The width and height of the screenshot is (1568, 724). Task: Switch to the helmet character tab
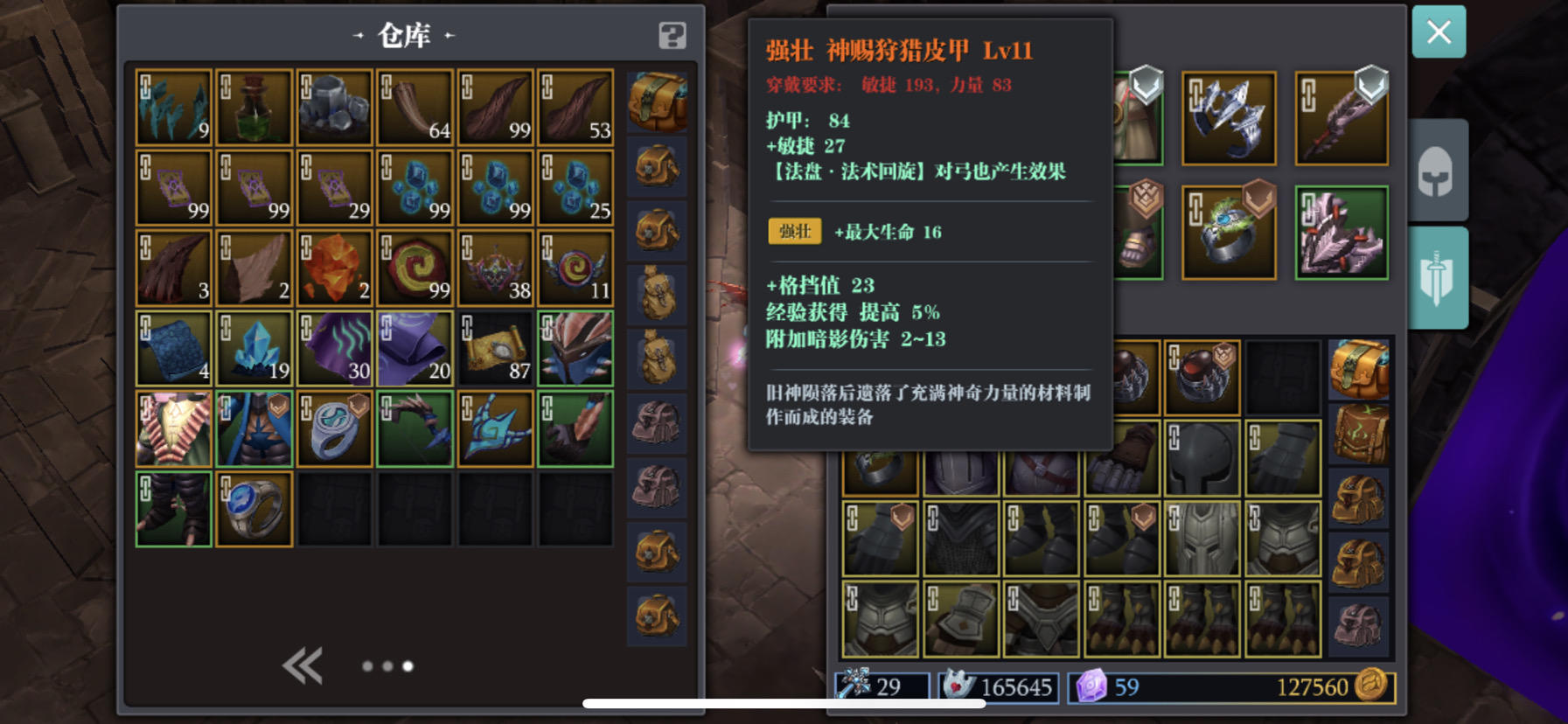(x=1437, y=171)
